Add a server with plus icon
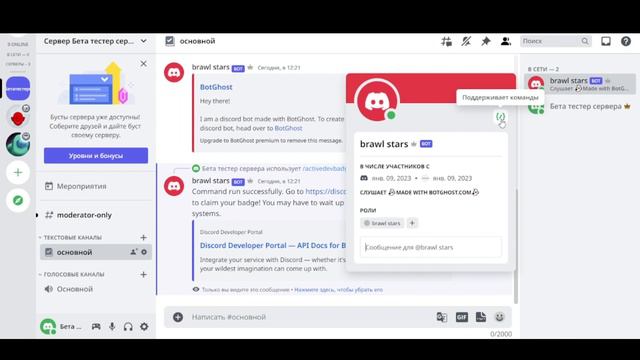Viewport: 640px width, 360px height. coord(18,172)
